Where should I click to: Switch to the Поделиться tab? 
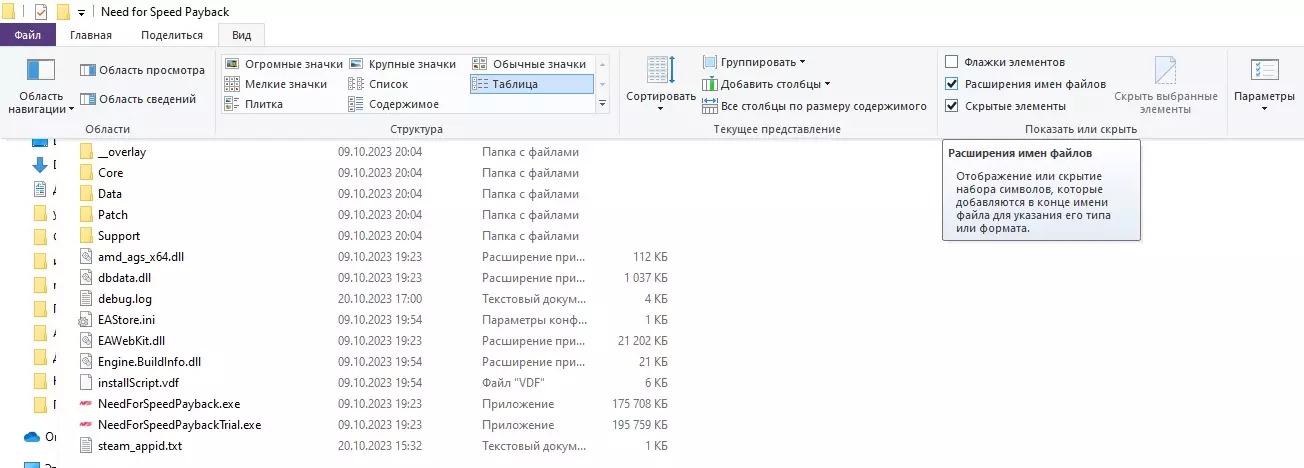tap(172, 35)
